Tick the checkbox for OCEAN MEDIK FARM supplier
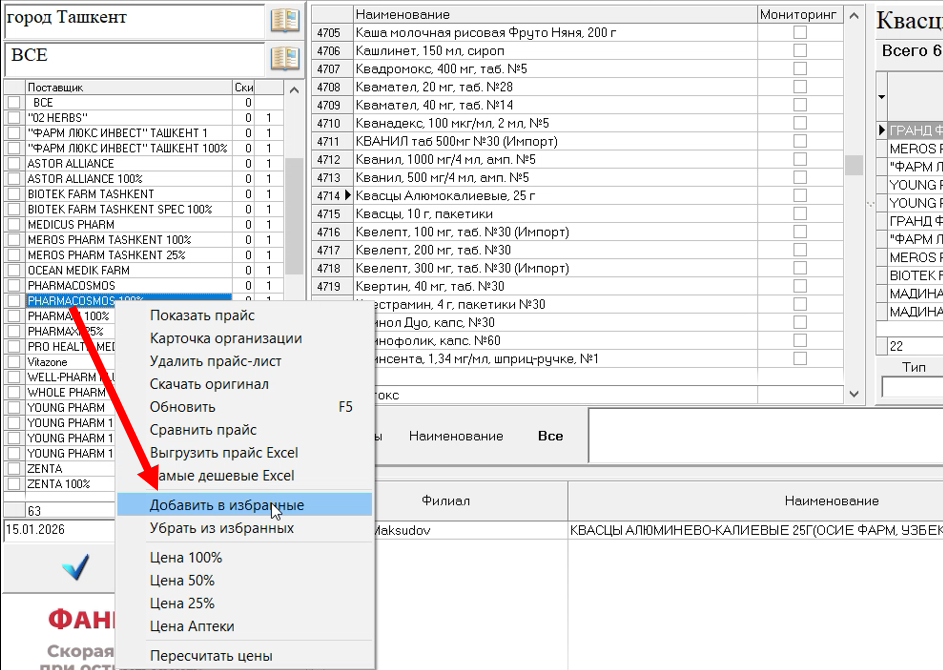943x670 pixels. pyautogui.click(x=14, y=271)
